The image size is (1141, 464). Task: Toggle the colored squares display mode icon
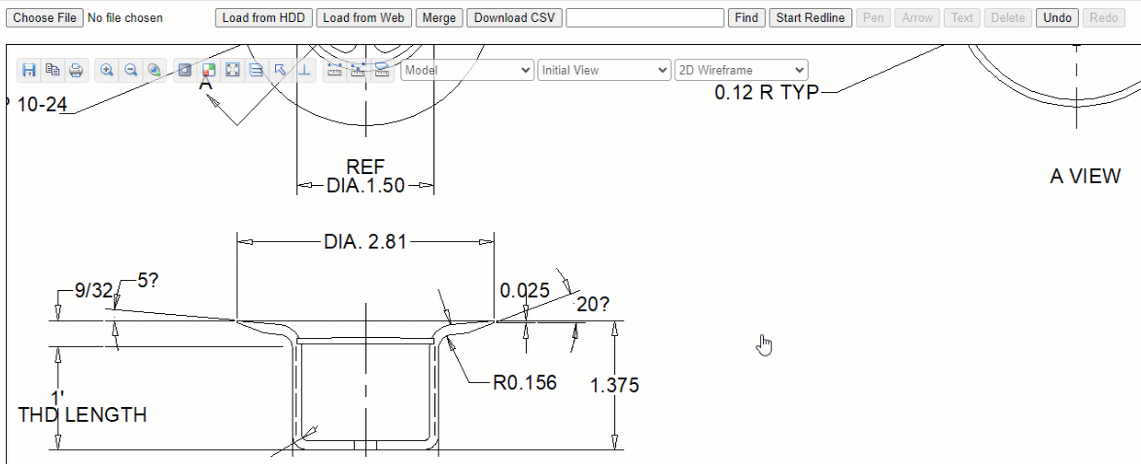(x=209, y=70)
